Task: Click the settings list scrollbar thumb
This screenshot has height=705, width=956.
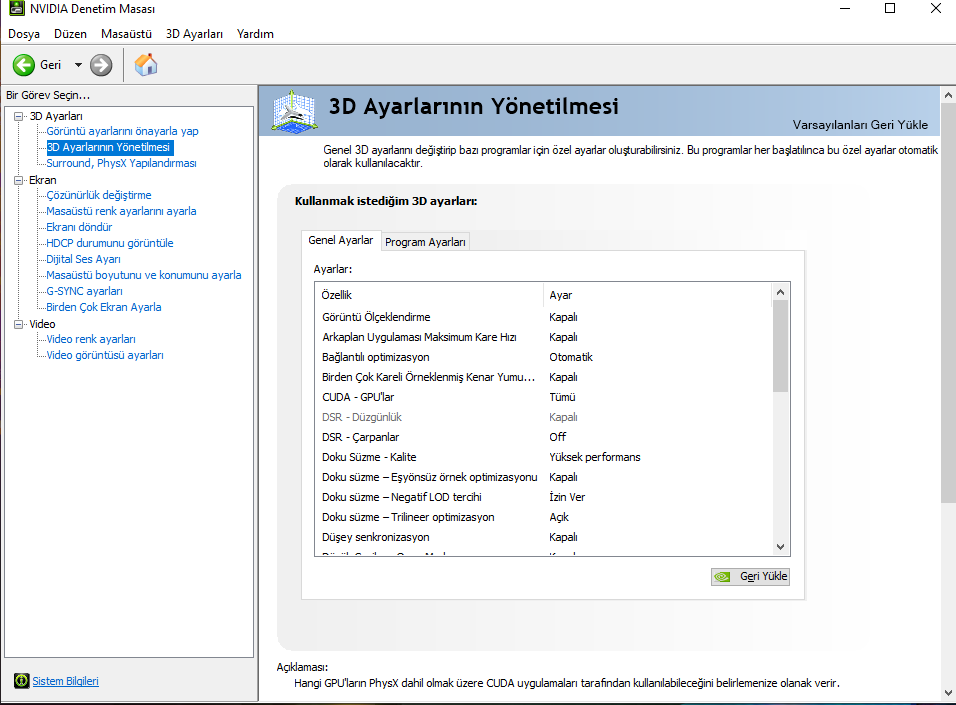Action: [780, 346]
